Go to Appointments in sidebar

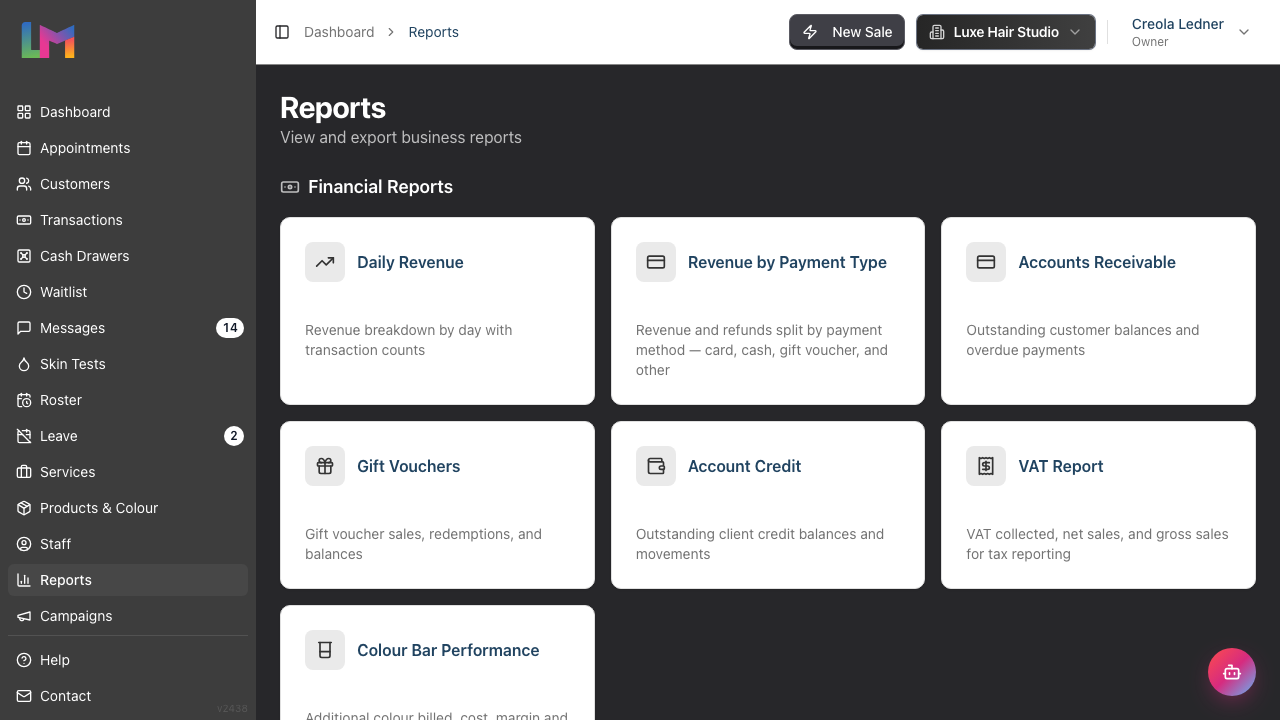click(128, 148)
